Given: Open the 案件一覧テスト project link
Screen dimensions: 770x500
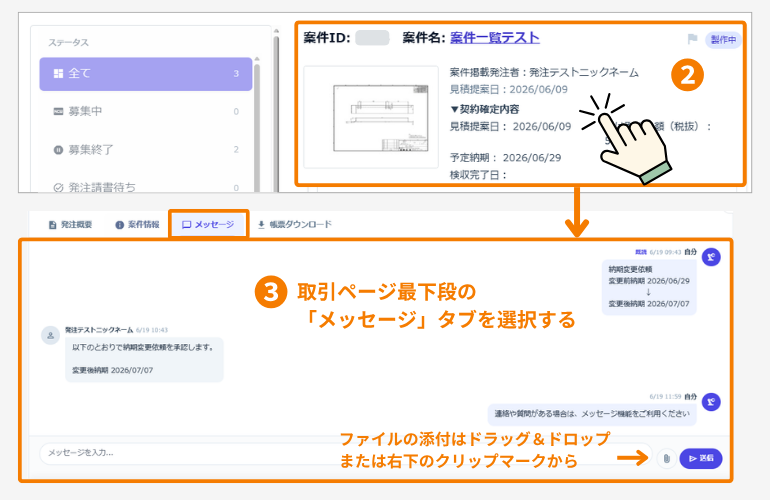Looking at the screenshot, I should click(495, 38).
